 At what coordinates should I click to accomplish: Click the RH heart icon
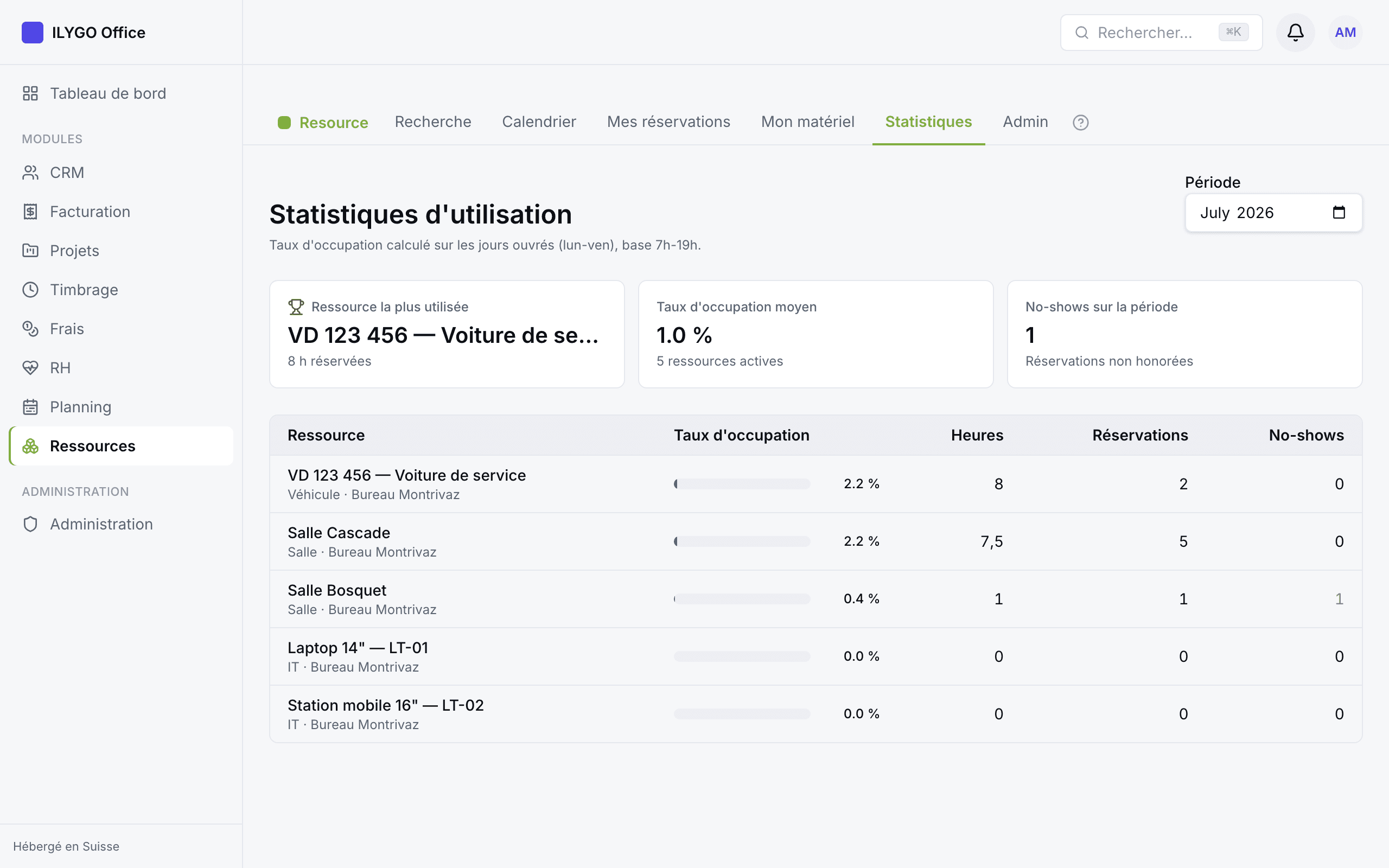coord(30,367)
